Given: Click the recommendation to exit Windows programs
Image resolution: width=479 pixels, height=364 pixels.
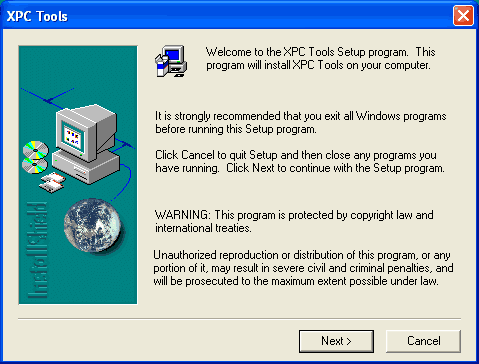Looking at the screenshot, I should pos(301,122).
